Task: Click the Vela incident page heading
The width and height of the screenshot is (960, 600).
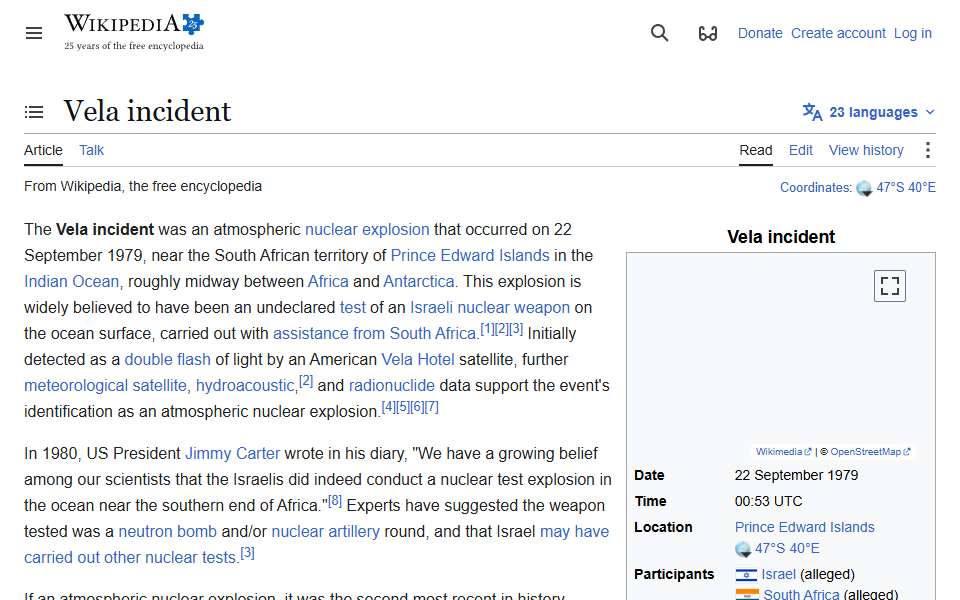Action: click(x=147, y=111)
